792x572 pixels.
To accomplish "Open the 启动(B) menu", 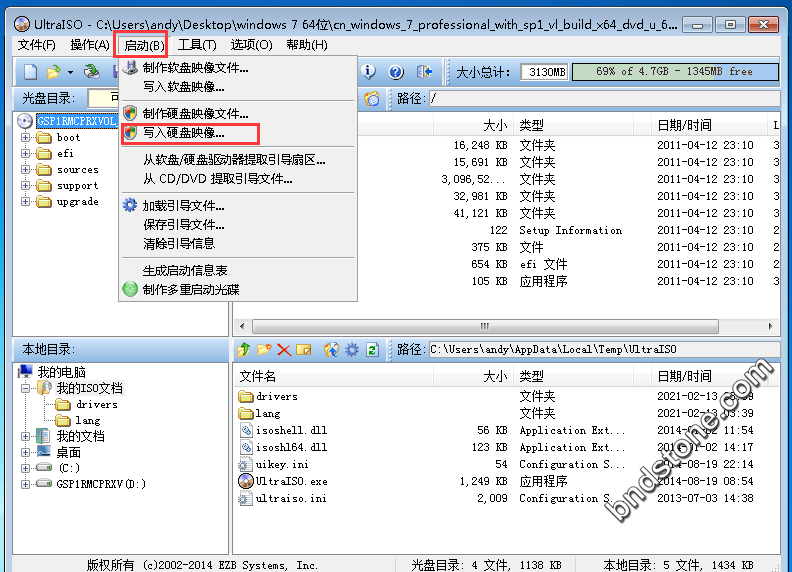I will point(144,45).
